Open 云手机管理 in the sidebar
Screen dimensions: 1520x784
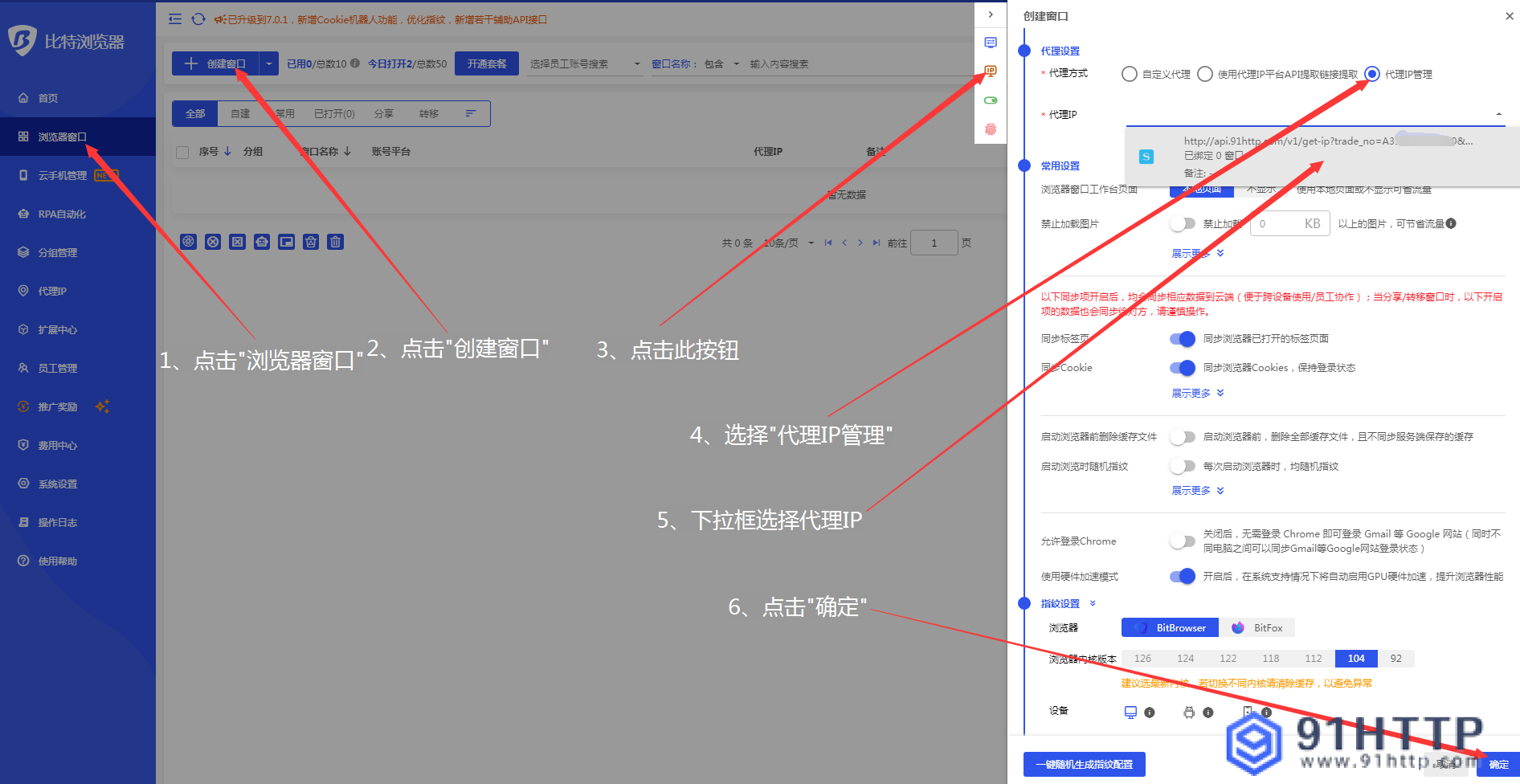pos(63,175)
